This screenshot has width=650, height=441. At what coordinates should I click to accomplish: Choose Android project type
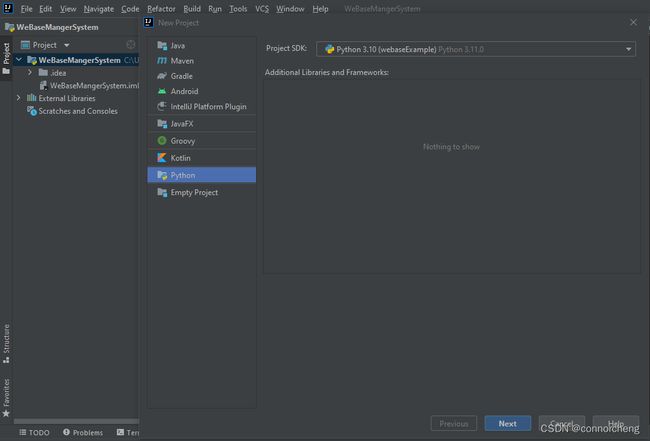pos(201,91)
